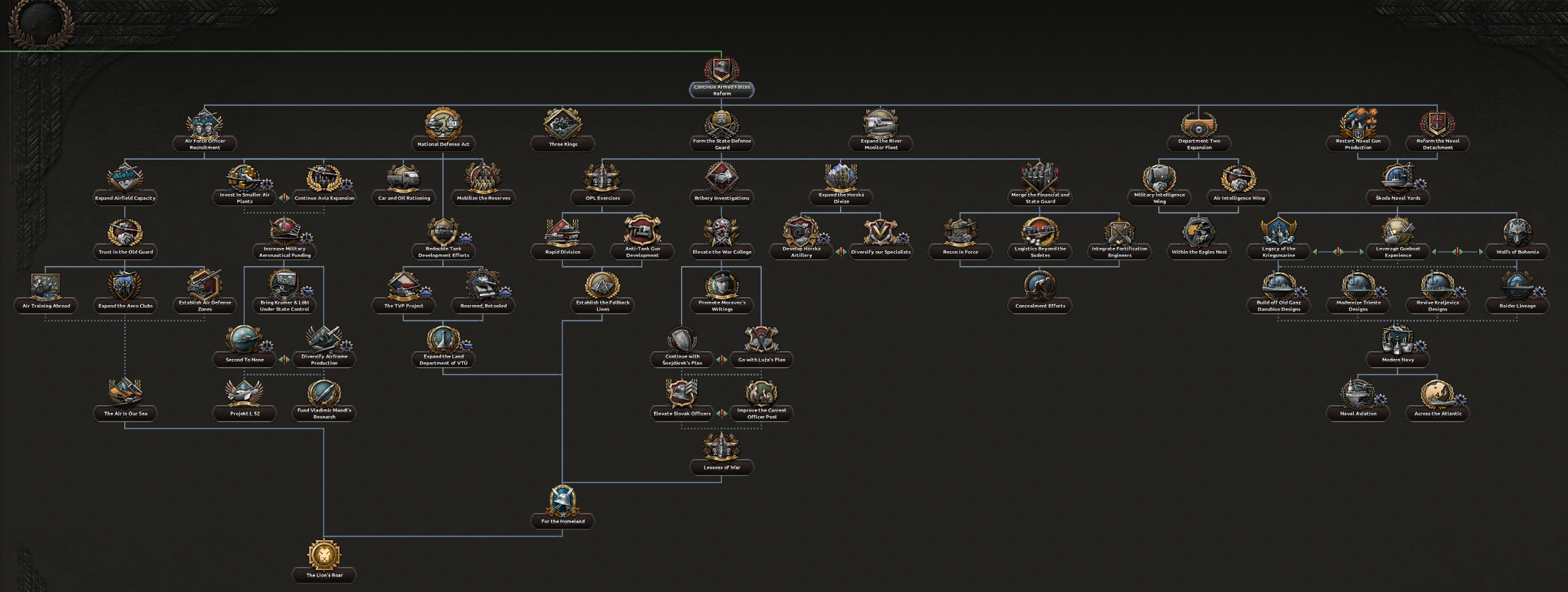Choose the Rapid Division focus label
Screen dimensions: 1568x592
(562, 252)
